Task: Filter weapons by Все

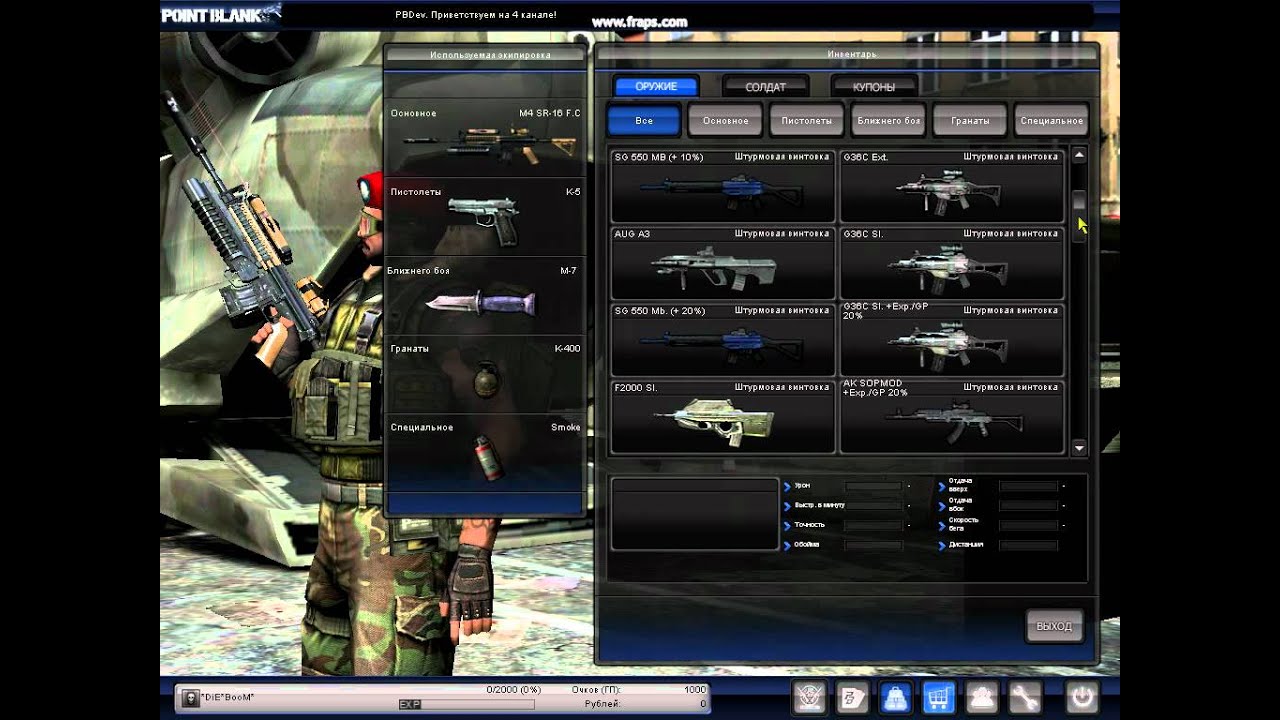Action: click(644, 121)
